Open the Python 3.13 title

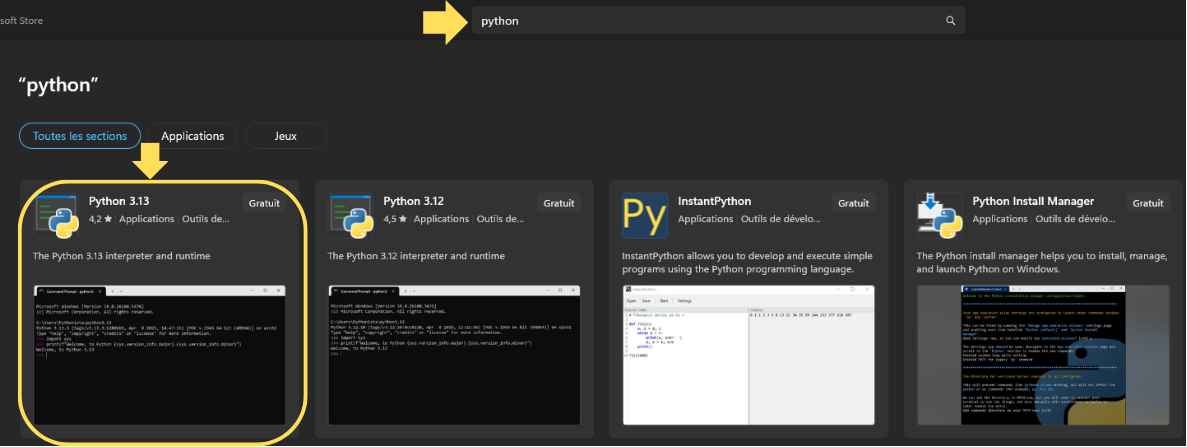119,202
